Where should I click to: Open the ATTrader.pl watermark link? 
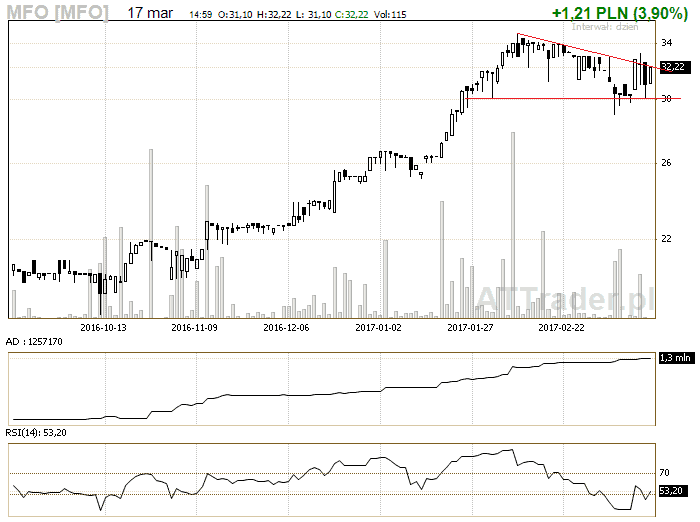[x=564, y=297]
